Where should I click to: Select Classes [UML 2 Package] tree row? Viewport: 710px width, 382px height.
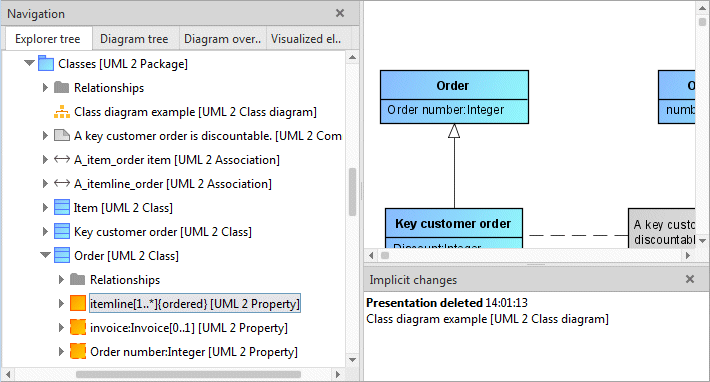pyautogui.click(x=123, y=64)
